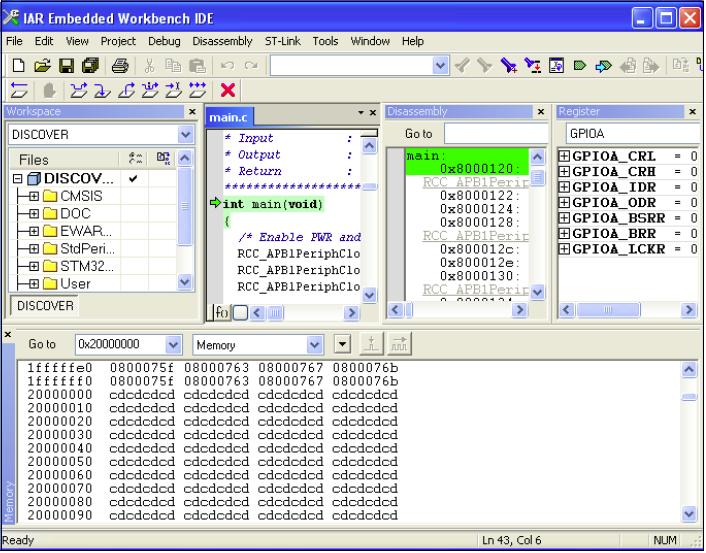
Task: Close the Disassembly panel
Action: coord(541,112)
